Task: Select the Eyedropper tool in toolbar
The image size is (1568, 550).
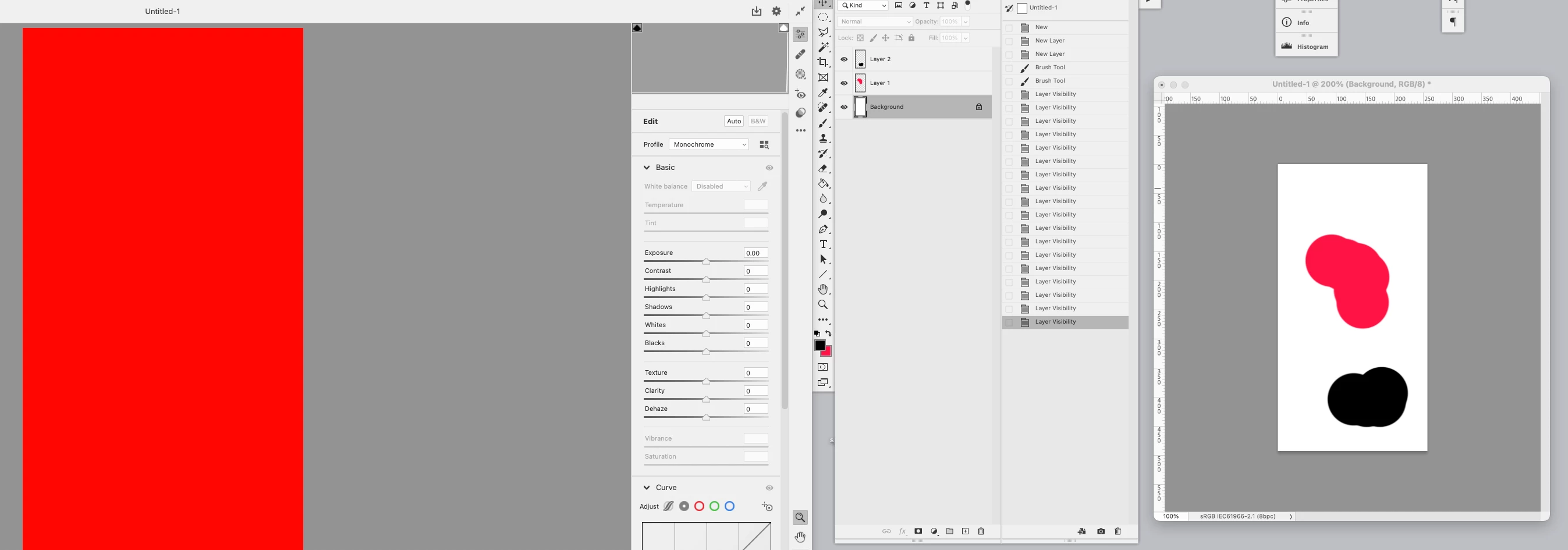Action: pos(823,93)
